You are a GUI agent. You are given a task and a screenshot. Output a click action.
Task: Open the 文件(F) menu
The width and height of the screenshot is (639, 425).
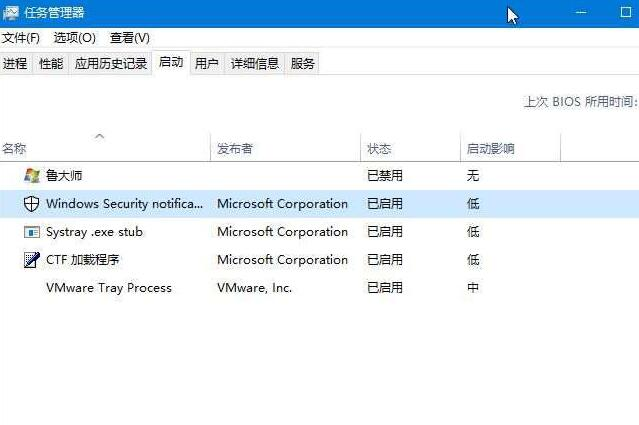[x=20, y=38]
